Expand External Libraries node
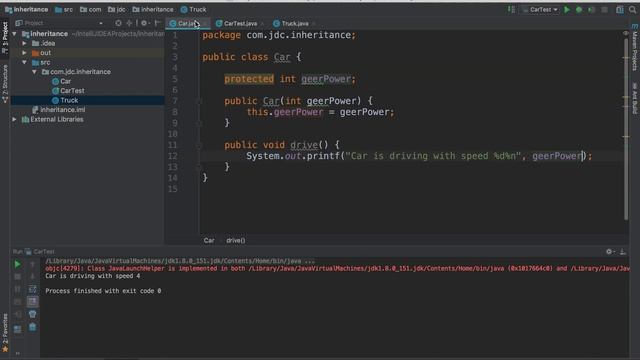Image resolution: width=640 pixels, height=360 pixels. pos(15,120)
